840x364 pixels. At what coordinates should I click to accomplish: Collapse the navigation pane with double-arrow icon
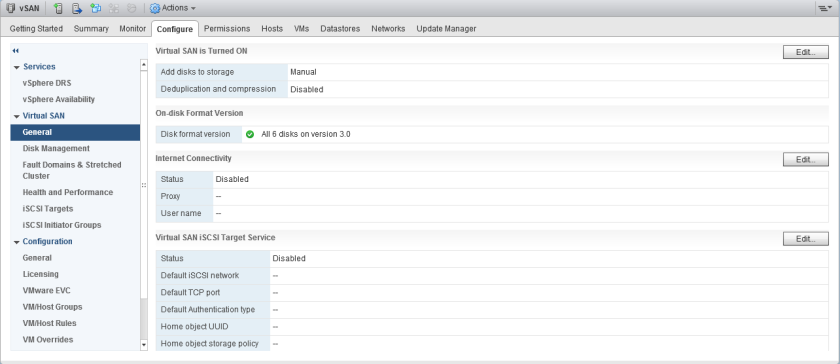coord(16,50)
